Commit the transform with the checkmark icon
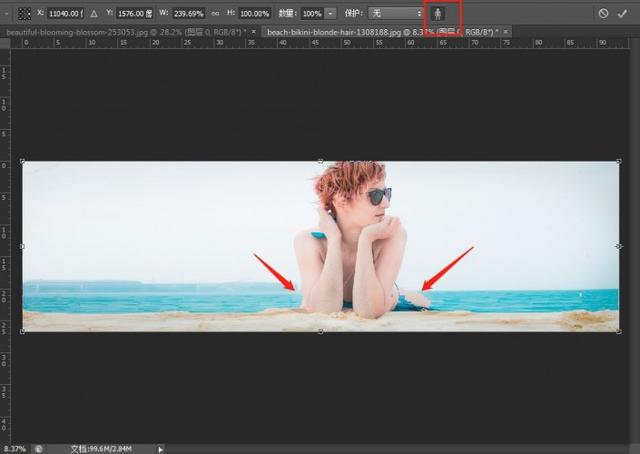Image resolution: width=640 pixels, height=454 pixels. point(622,13)
